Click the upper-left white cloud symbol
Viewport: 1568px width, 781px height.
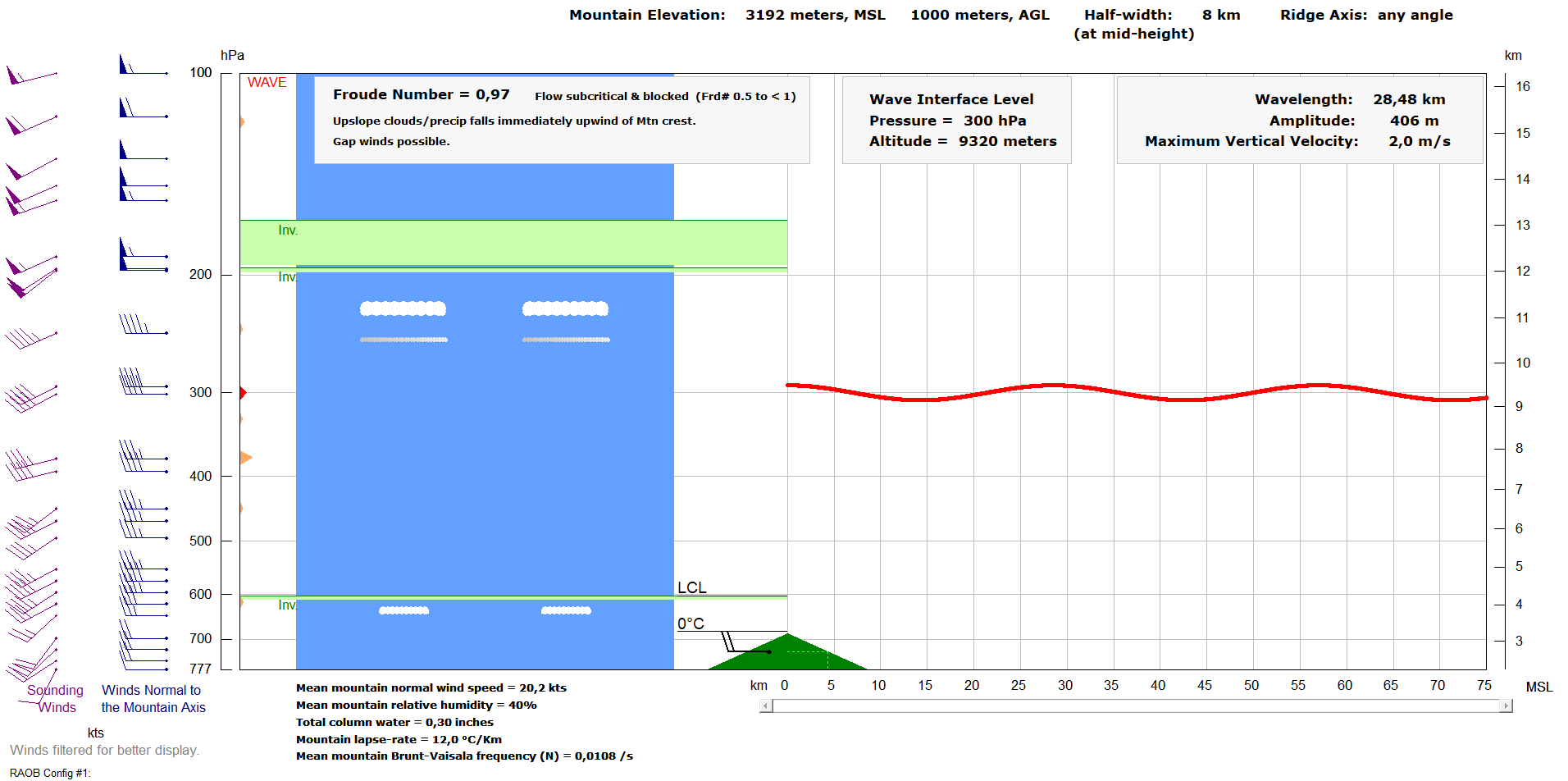(403, 309)
